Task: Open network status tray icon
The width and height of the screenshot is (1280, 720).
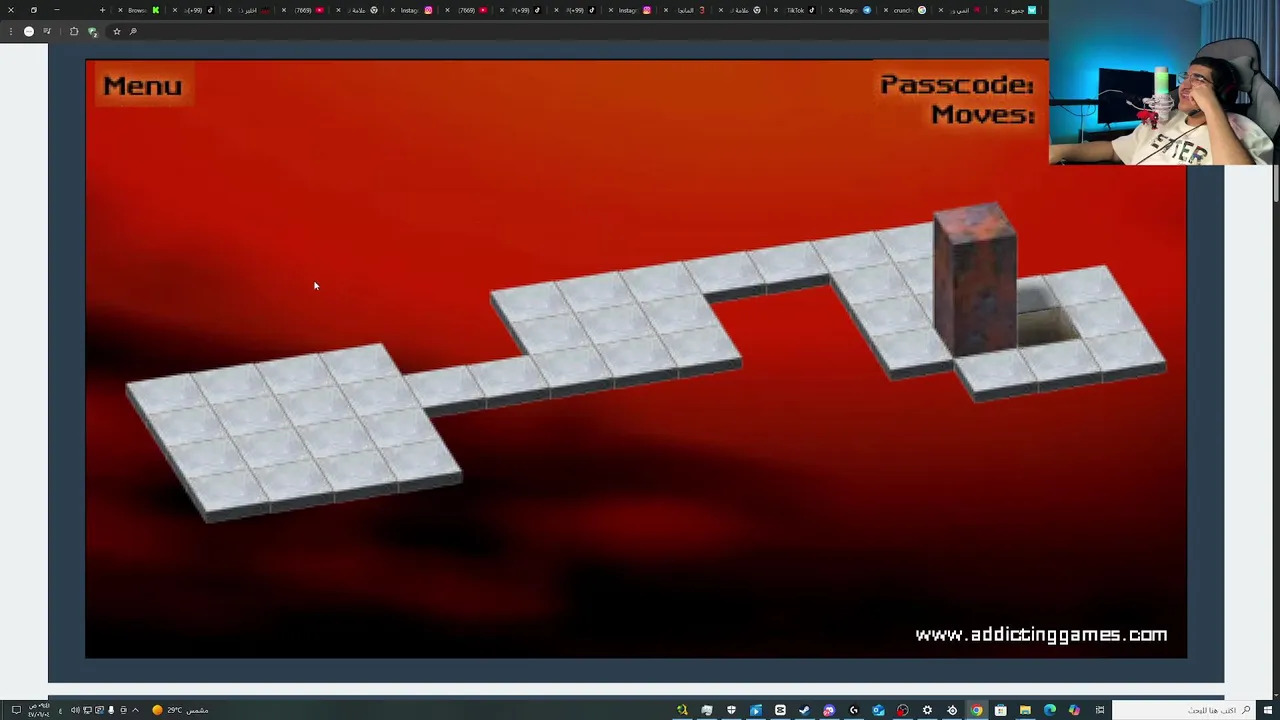Action: [x=87, y=710]
